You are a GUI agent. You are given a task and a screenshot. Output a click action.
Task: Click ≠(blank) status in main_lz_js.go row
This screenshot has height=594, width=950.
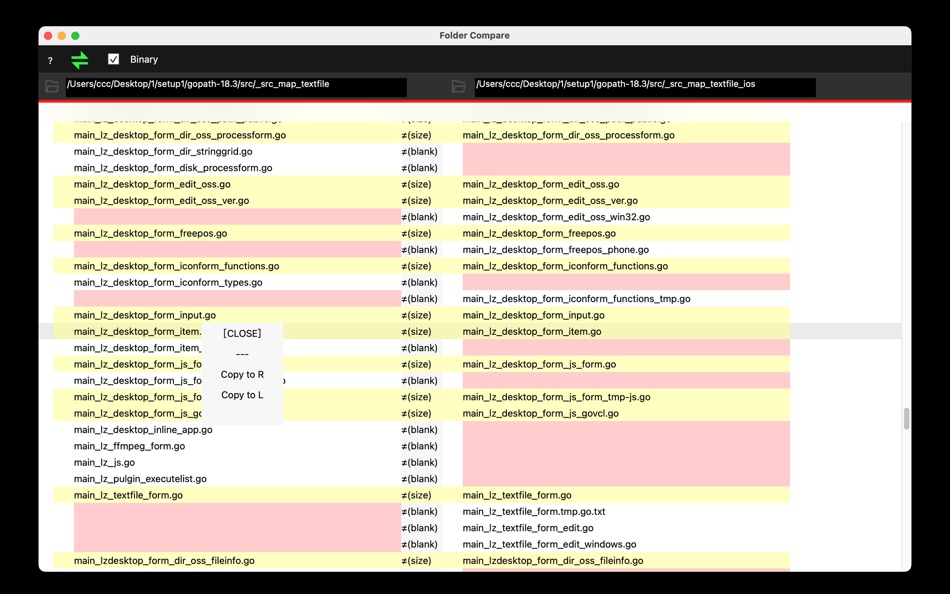[419, 462]
